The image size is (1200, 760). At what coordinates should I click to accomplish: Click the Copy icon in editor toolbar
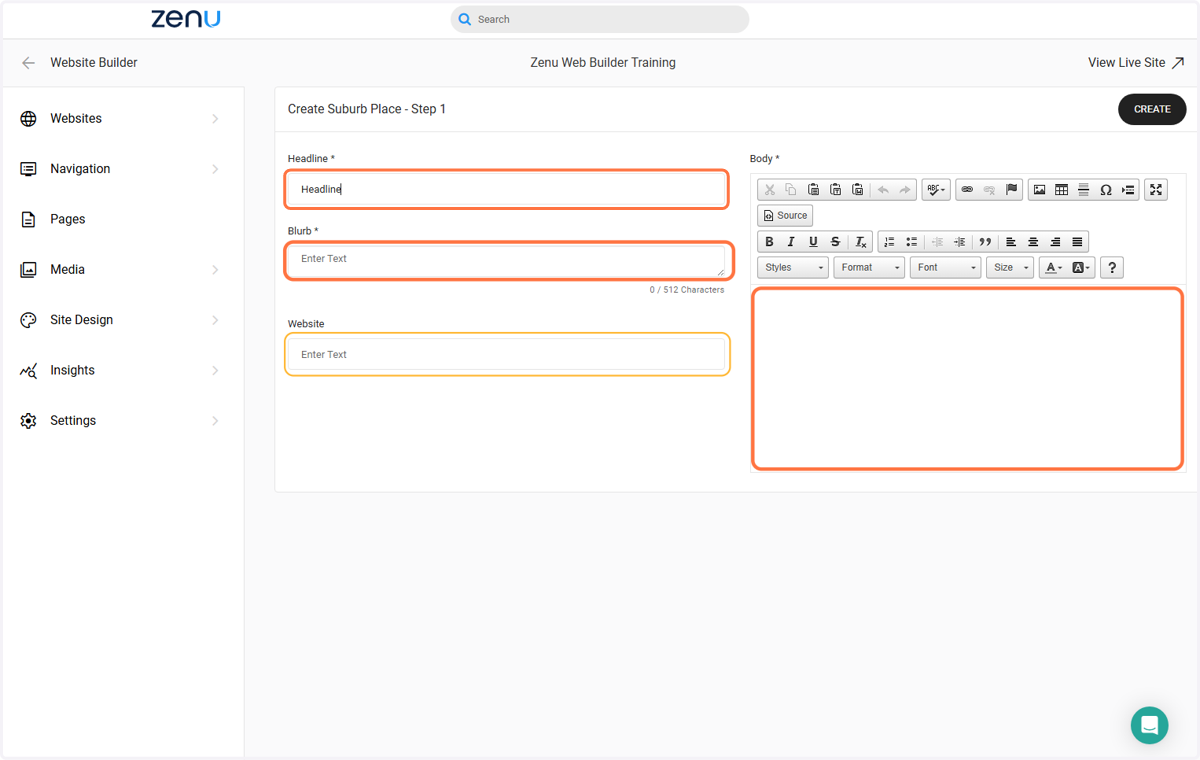(791, 190)
